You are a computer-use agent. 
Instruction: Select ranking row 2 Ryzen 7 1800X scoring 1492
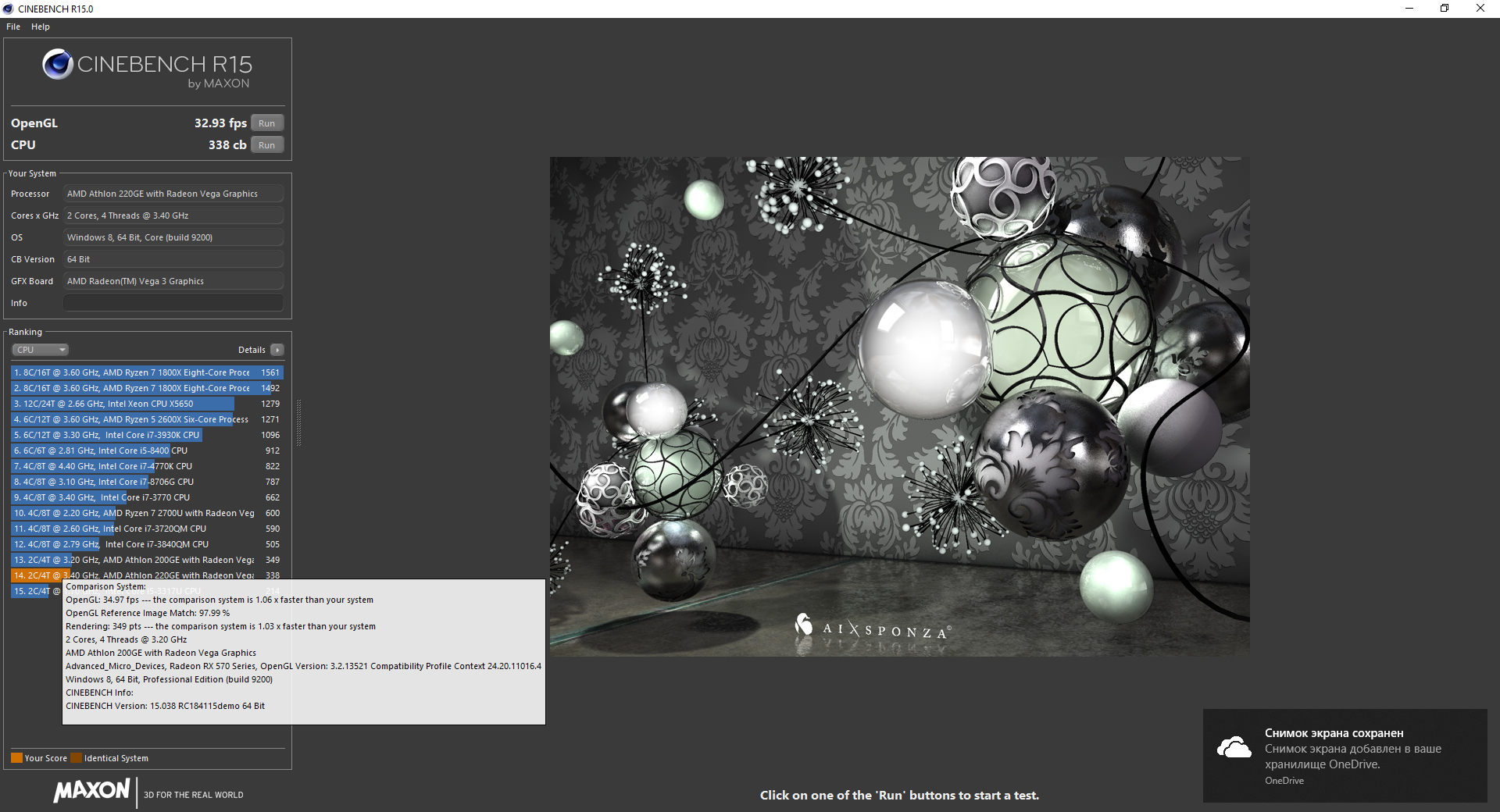point(147,388)
